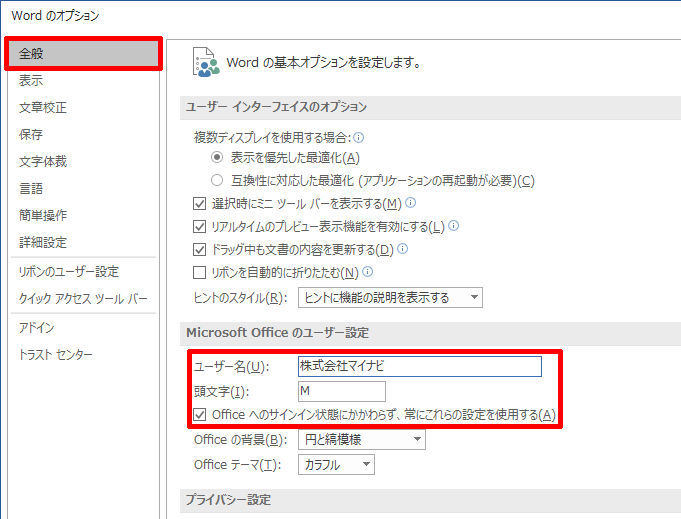Select 互換性に対応した最適化 radio button
This screenshot has height=519, width=681.
click(217, 180)
